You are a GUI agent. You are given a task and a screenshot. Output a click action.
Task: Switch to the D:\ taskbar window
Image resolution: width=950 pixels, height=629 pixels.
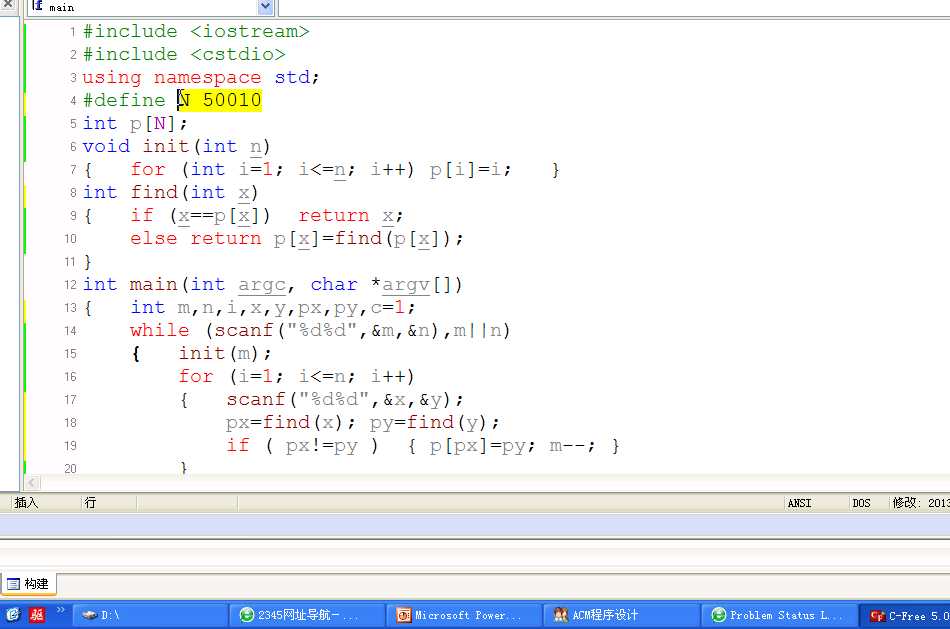150,615
